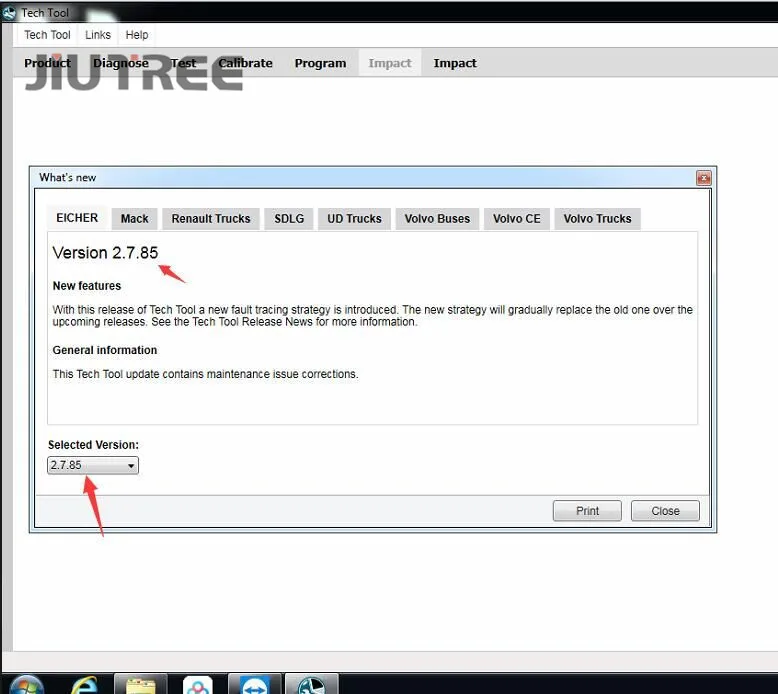The width and height of the screenshot is (778, 694).
Task: Open Windows Start menu orb
Action: 27,685
